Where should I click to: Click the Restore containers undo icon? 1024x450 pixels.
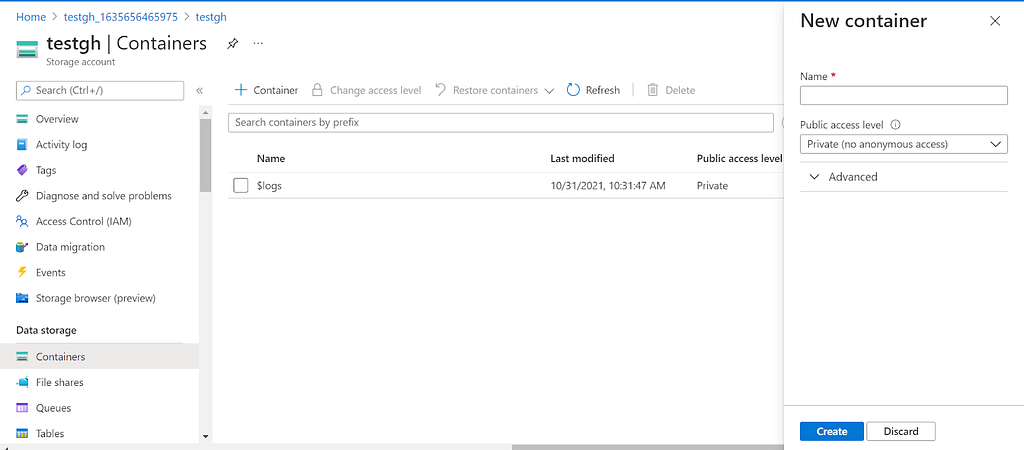[x=441, y=90]
